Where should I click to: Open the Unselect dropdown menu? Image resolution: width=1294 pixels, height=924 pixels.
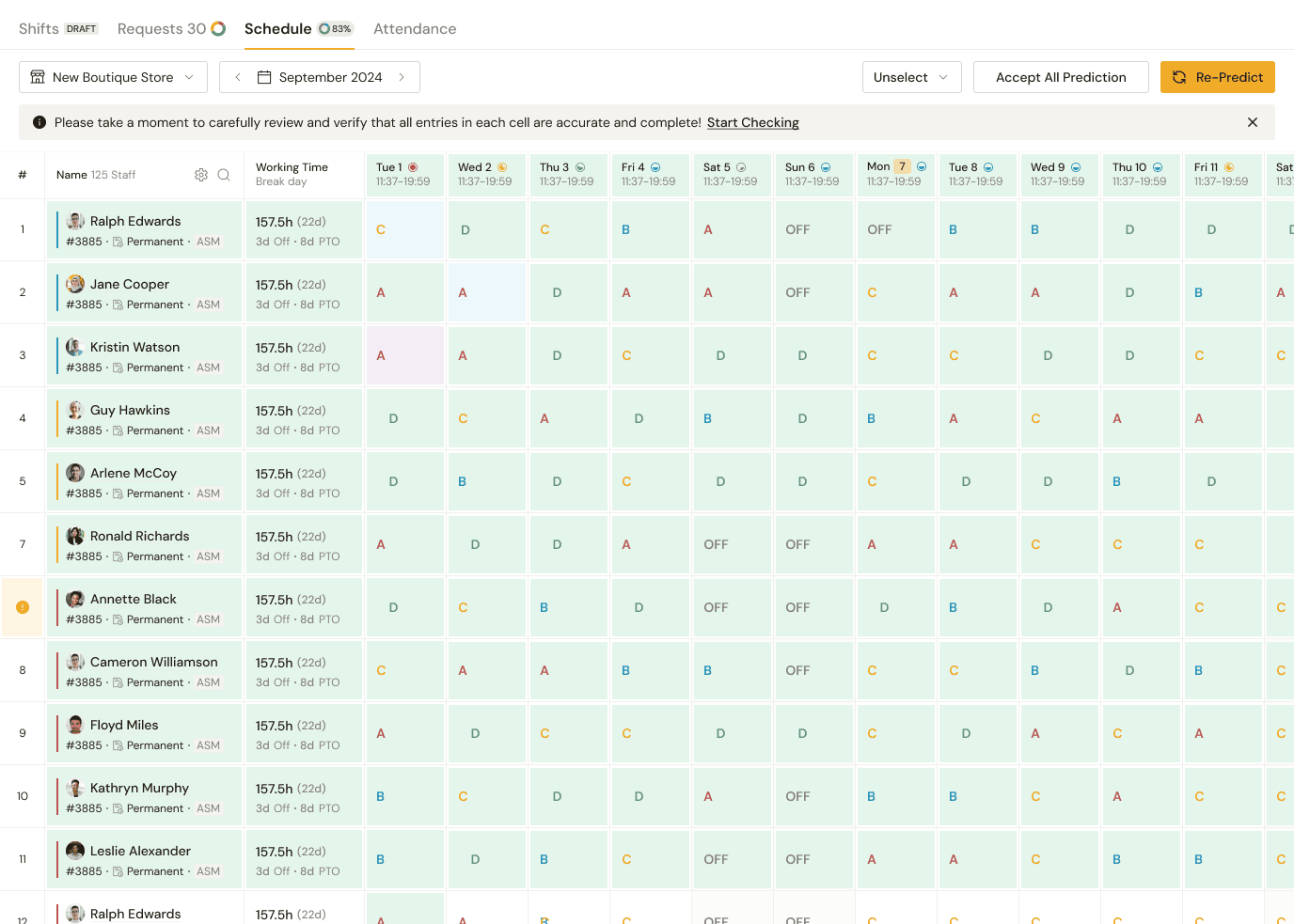pos(911,77)
